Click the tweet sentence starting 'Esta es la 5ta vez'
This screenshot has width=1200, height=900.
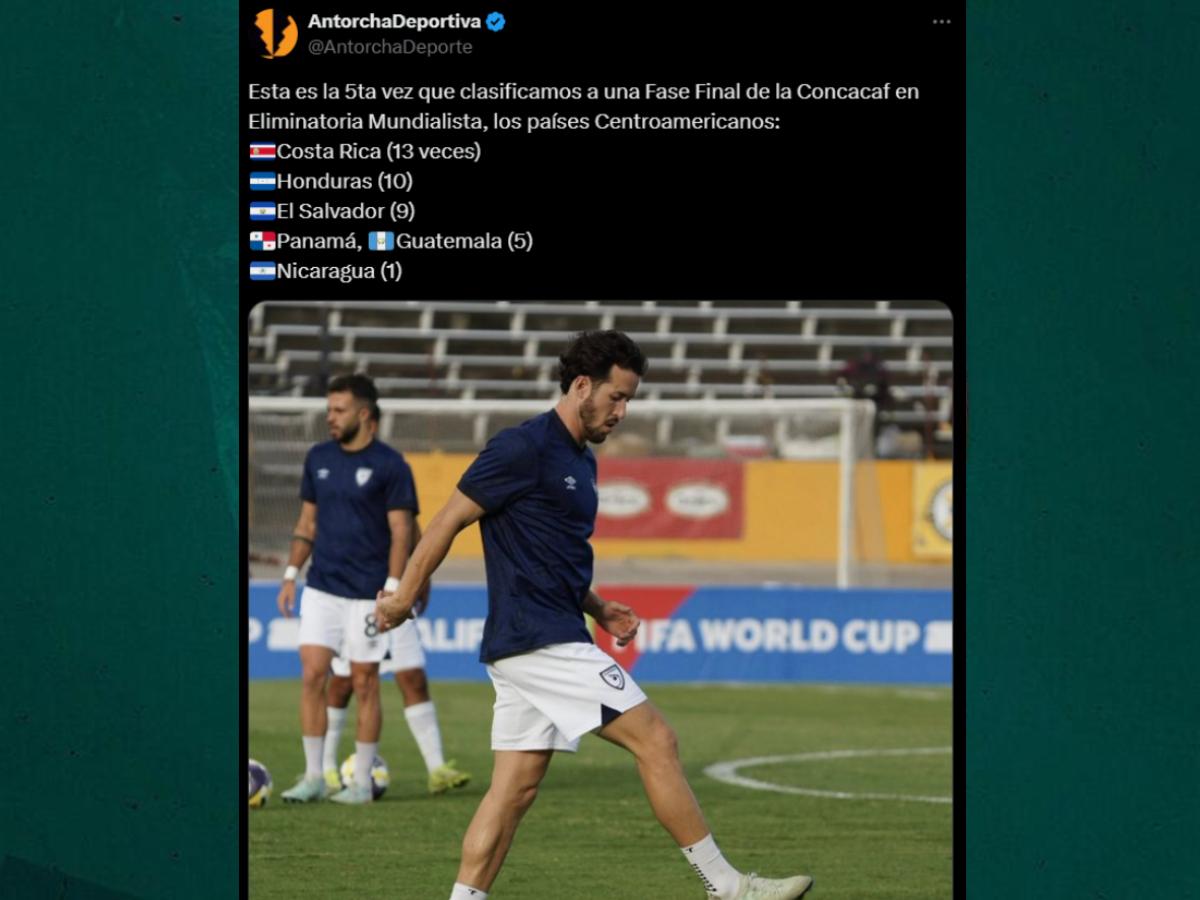[583, 106]
